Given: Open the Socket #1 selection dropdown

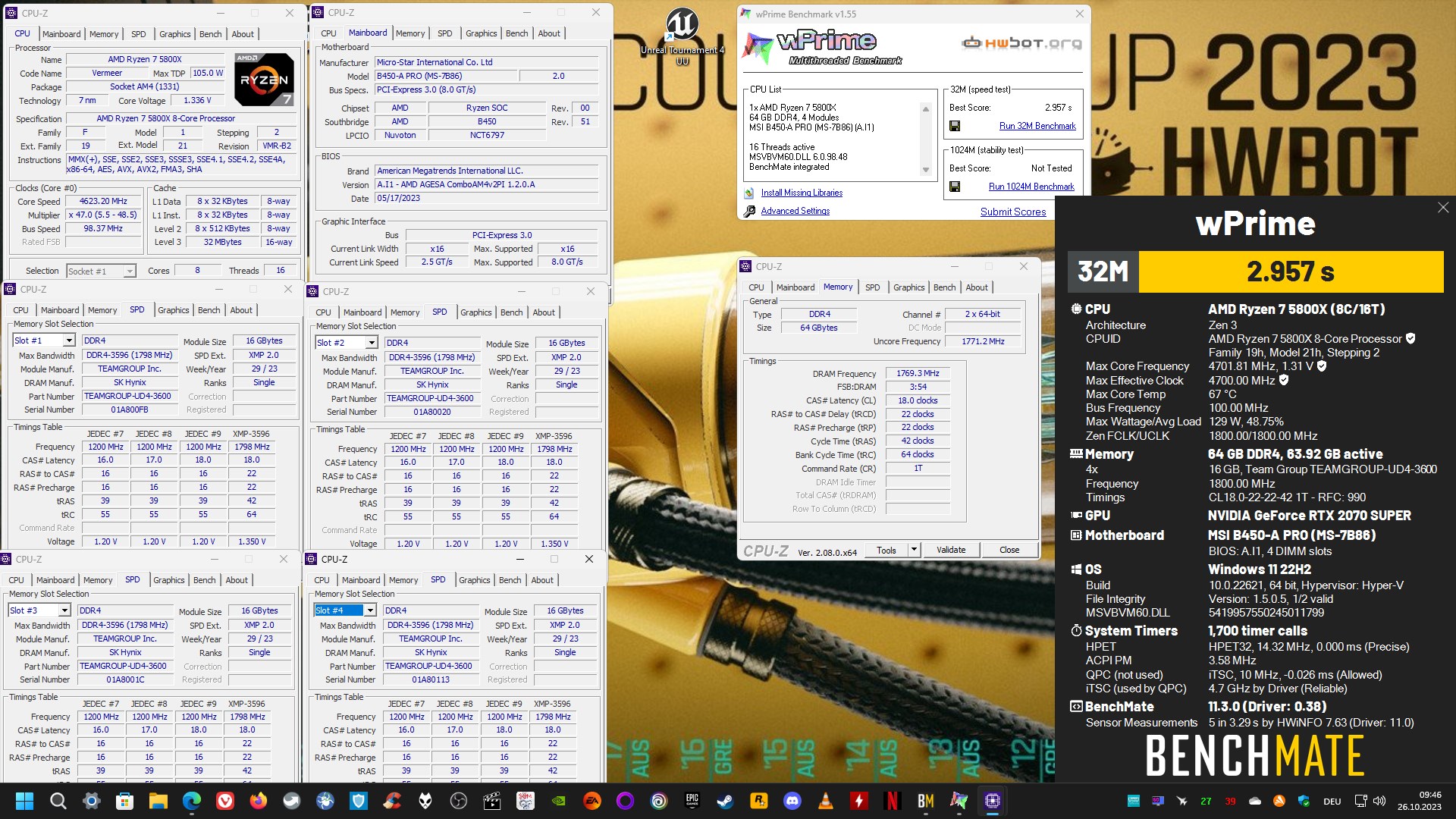Looking at the screenshot, I should [x=130, y=271].
